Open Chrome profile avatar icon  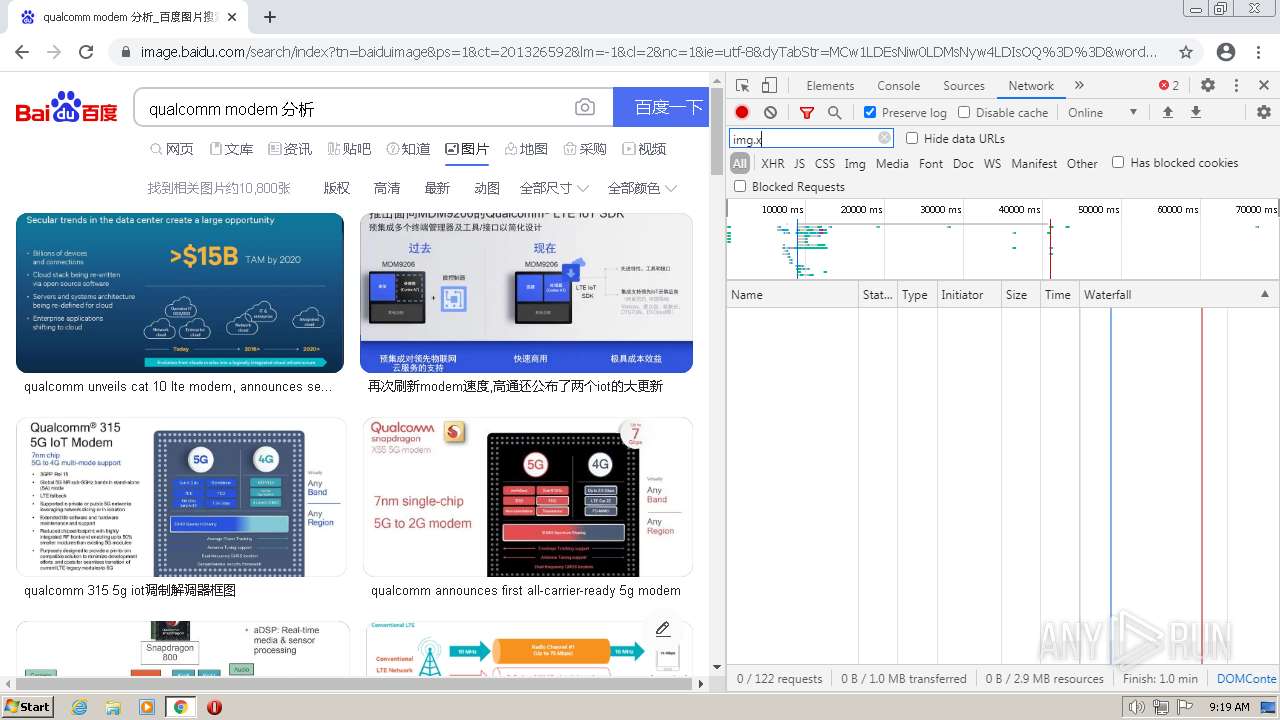point(1226,52)
